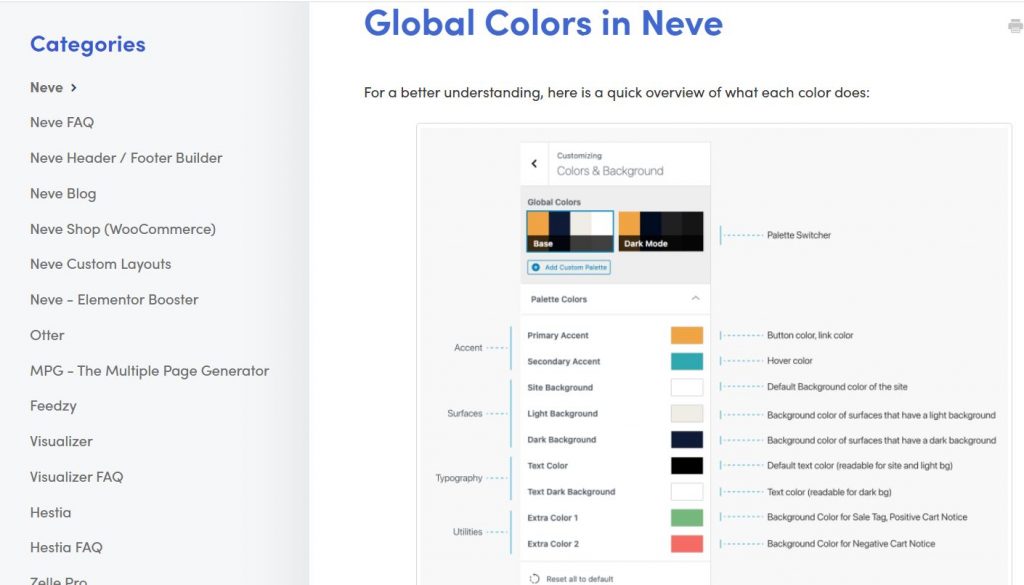Go to Neve Header / Footer Builder

[126, 158]
